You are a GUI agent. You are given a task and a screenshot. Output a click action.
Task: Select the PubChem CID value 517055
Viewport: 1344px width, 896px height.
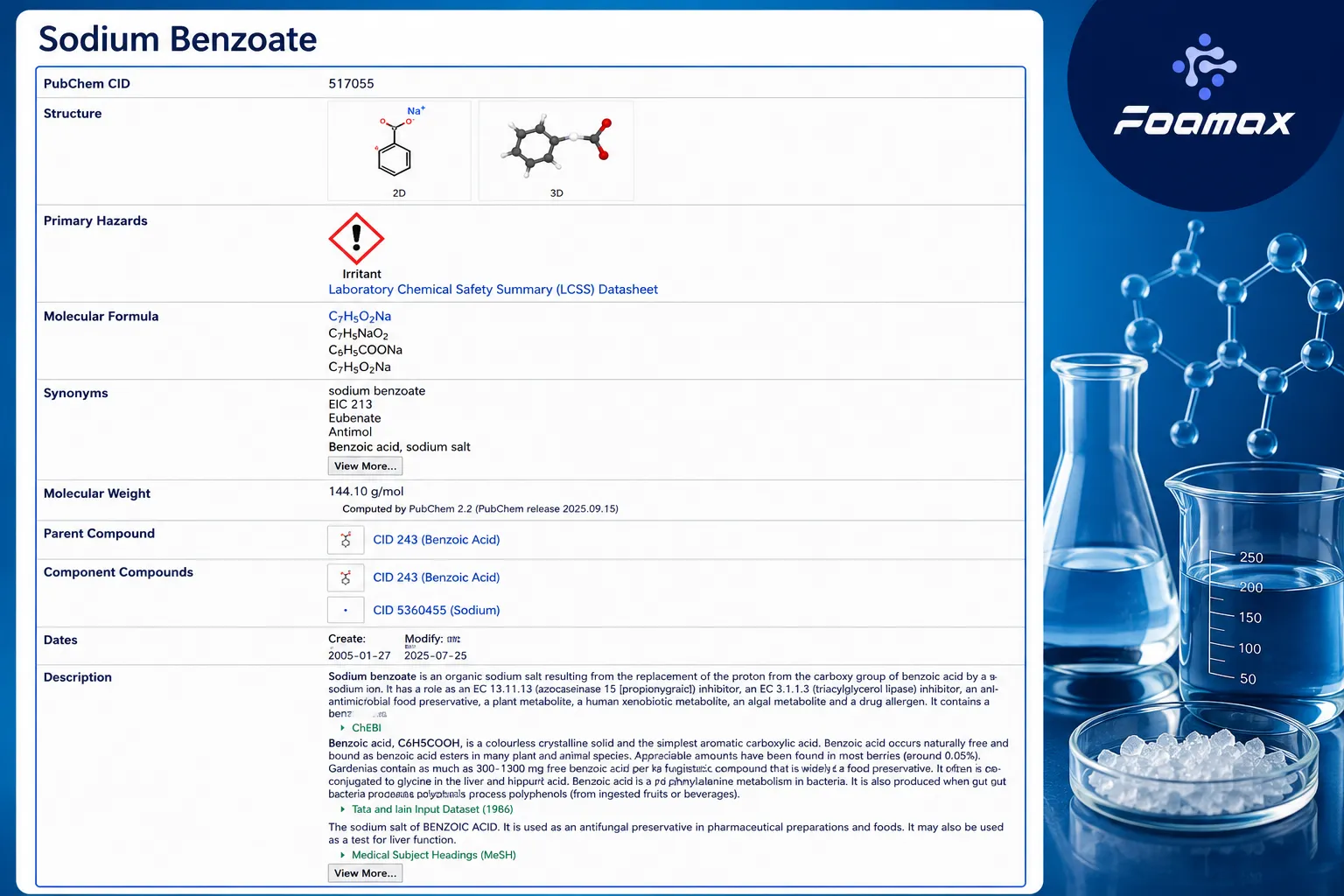coord(351,84)
